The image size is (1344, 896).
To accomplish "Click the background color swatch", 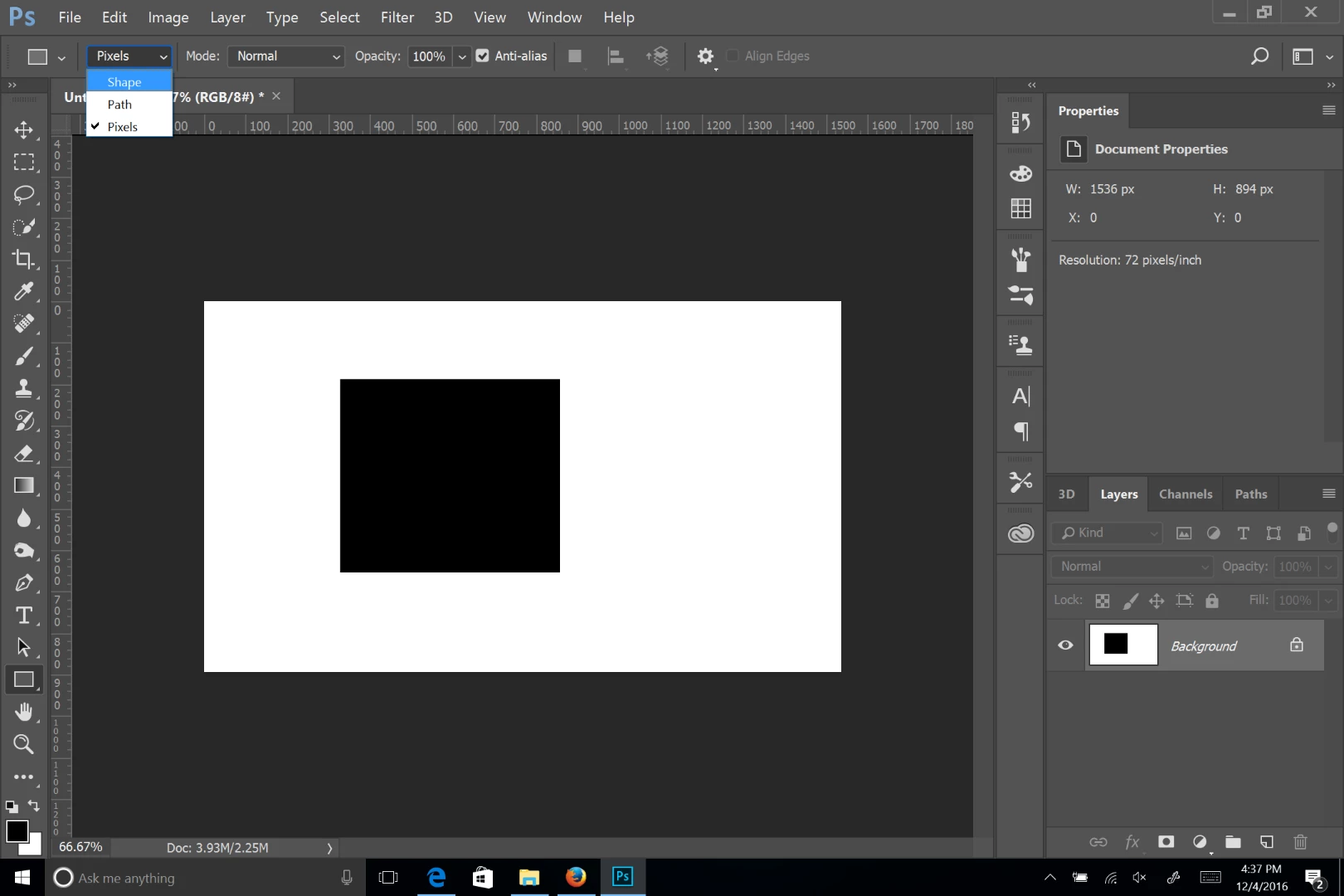I will (35, 847).
